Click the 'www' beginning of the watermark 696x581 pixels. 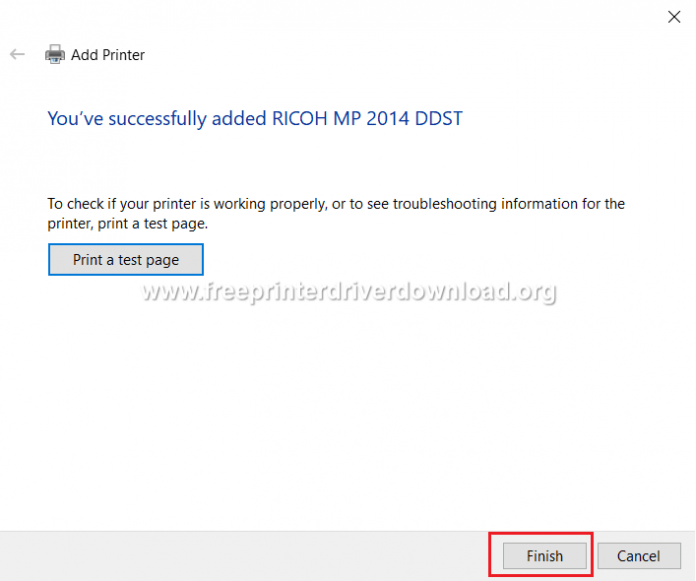167,292
